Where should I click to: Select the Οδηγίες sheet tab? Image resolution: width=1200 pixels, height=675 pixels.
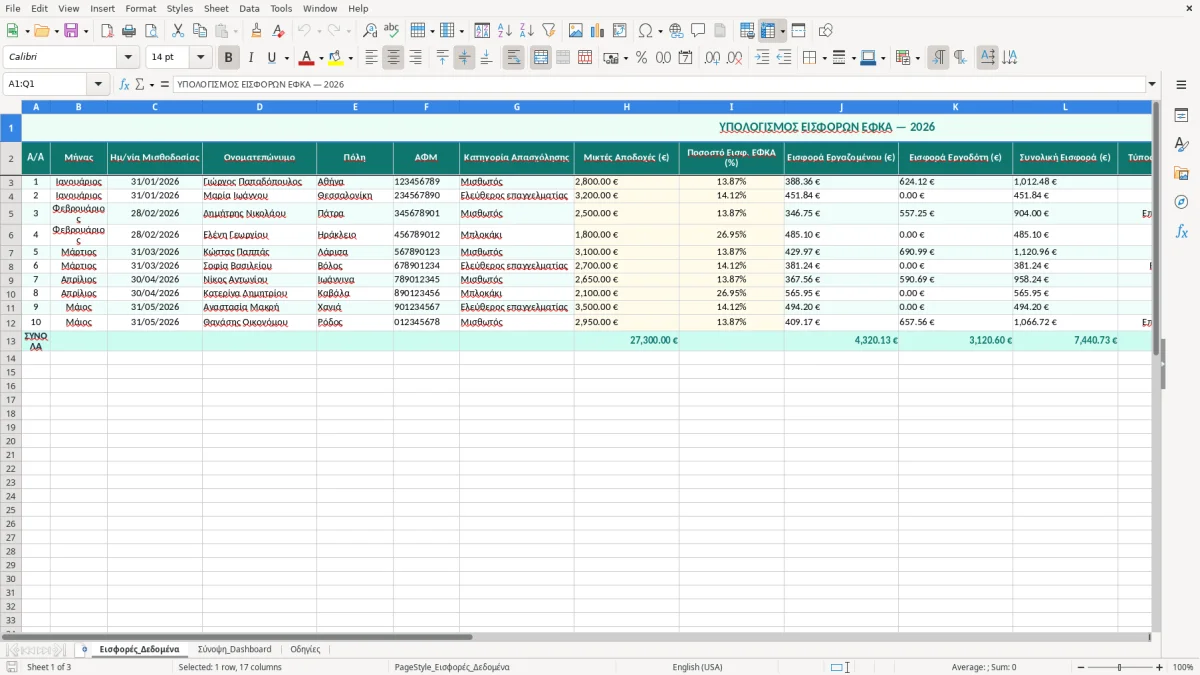click(305, 649)
